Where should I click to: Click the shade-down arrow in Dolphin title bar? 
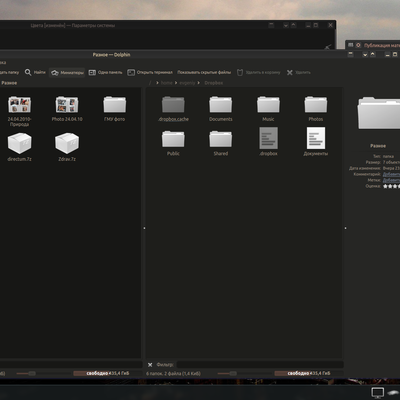click(x=365, y=54)
